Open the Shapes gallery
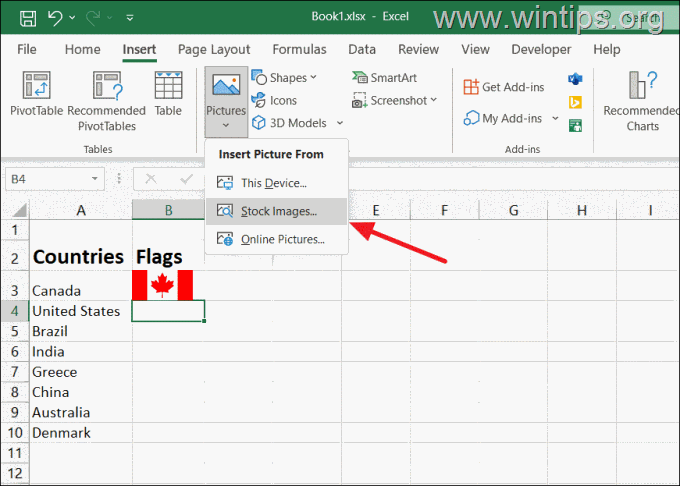The height and width of the screenshot is (486, 680). click(x=284, y=78)
